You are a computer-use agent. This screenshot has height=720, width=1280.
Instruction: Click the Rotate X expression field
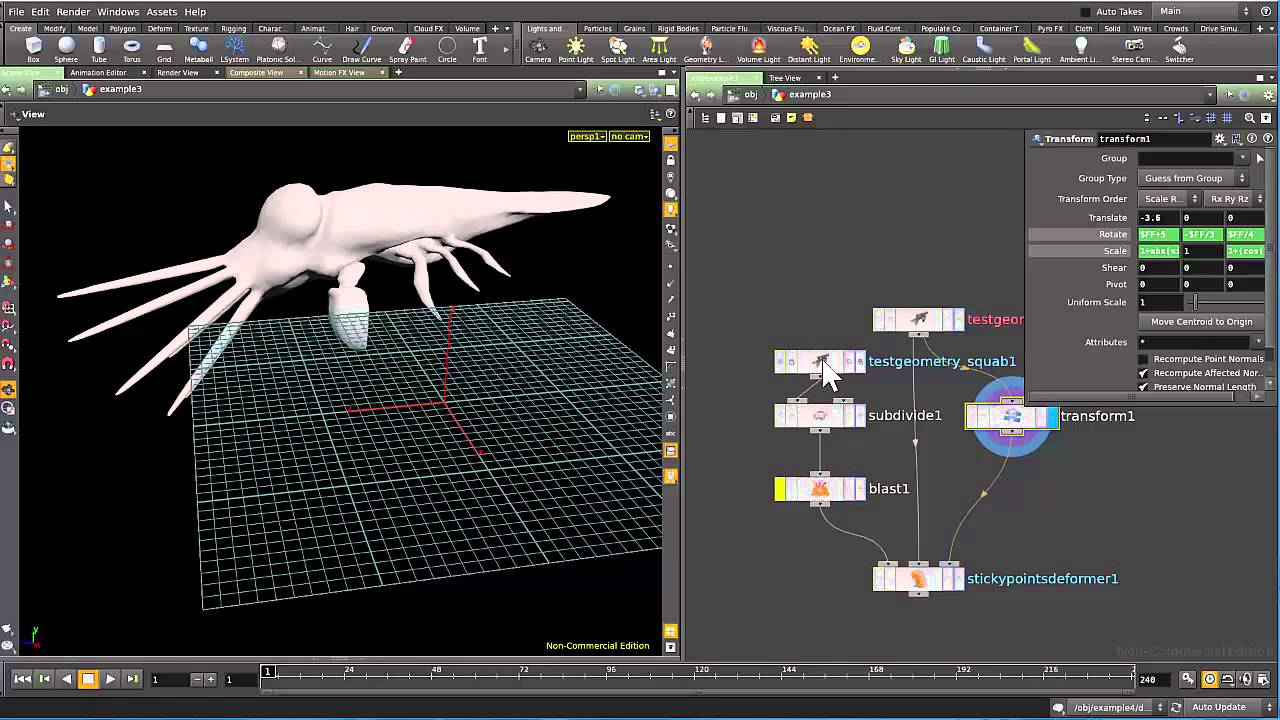1158,235
